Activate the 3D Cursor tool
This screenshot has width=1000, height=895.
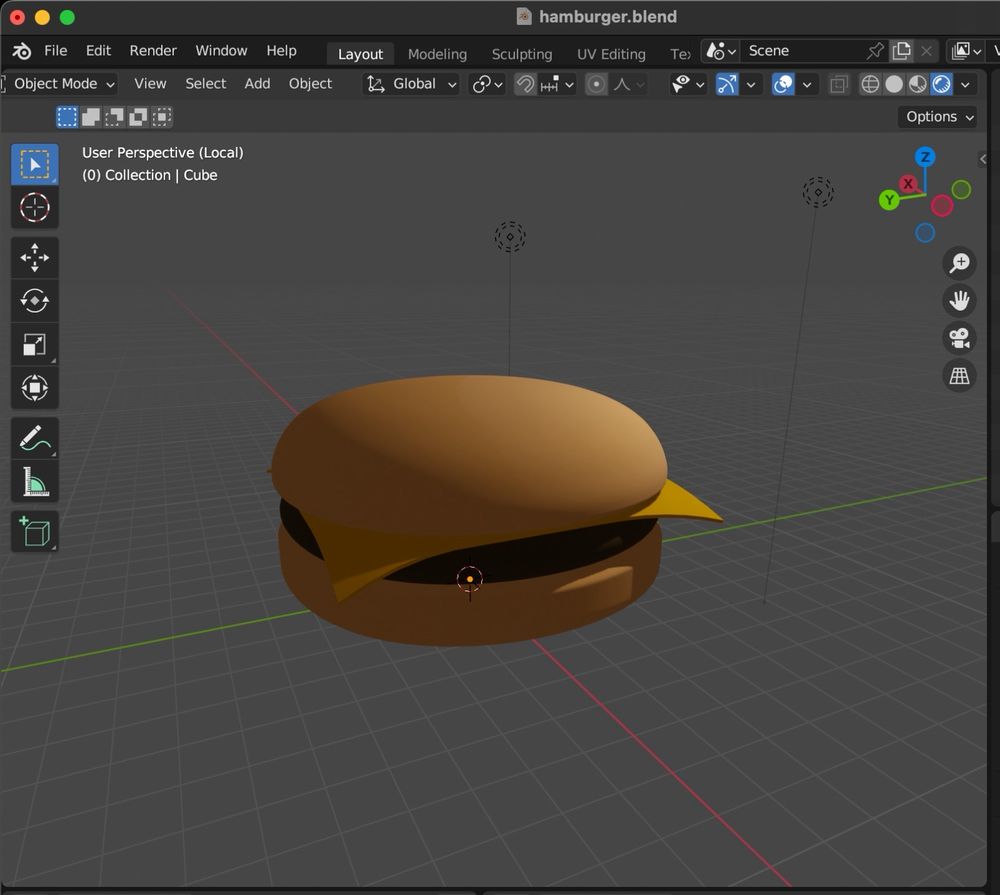(35, 208)
